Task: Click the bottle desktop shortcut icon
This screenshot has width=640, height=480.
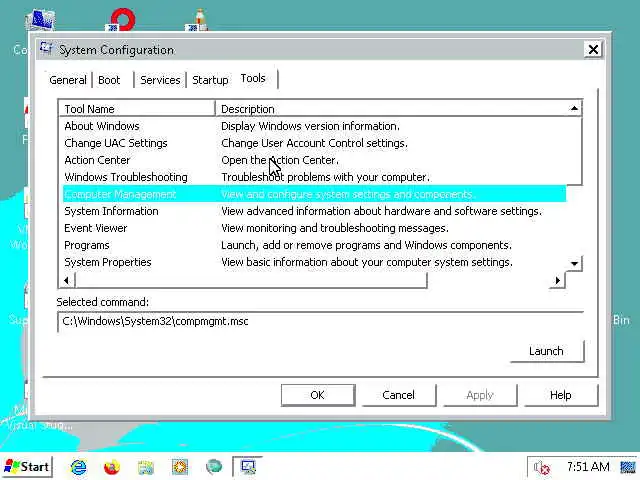Action: tap(198, 20)
